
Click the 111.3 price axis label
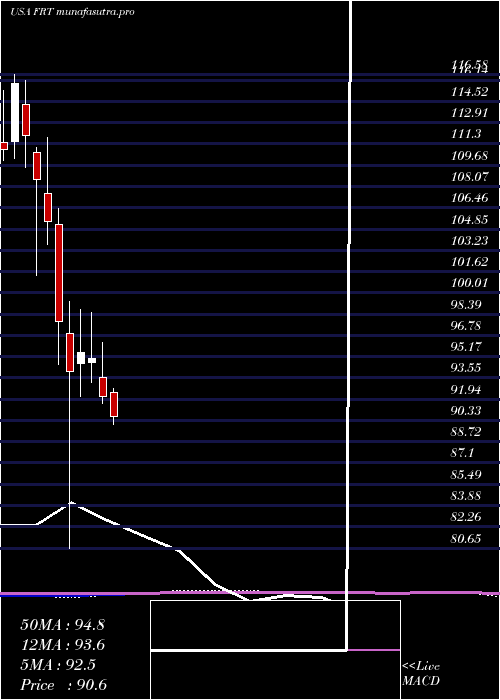(466, 133)
